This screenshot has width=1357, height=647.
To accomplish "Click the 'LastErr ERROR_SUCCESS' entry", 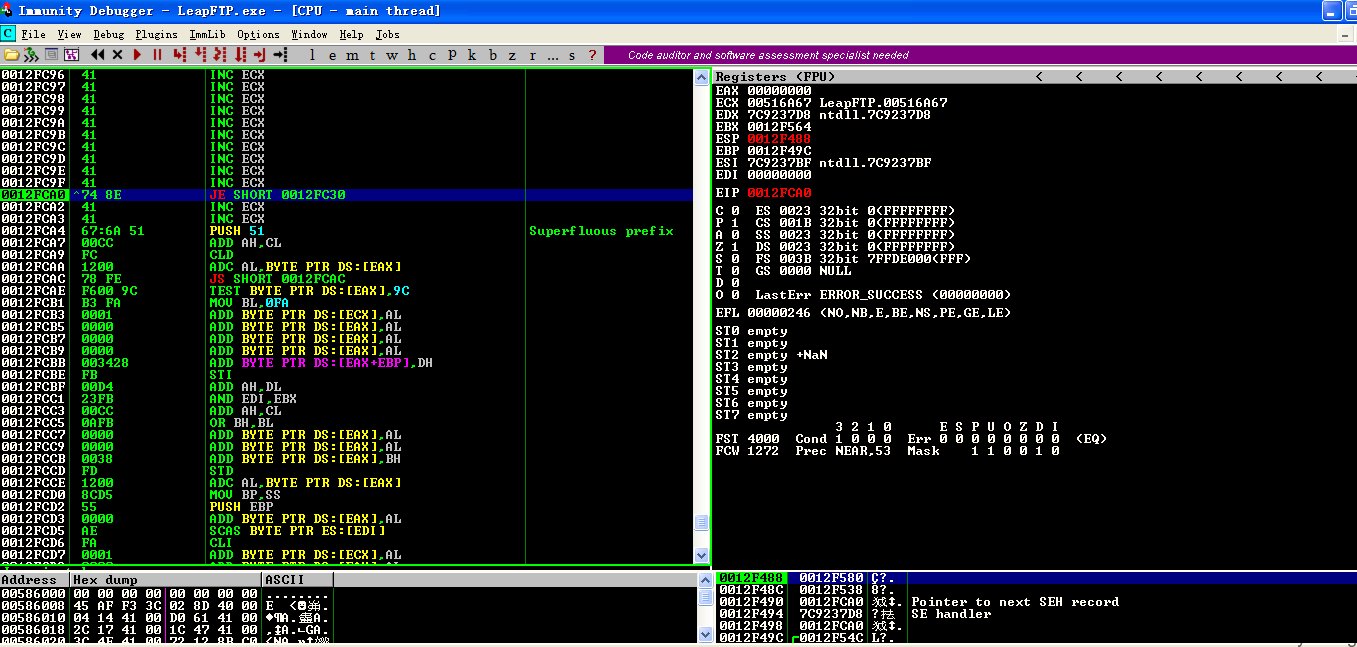I will pos(883,295).
